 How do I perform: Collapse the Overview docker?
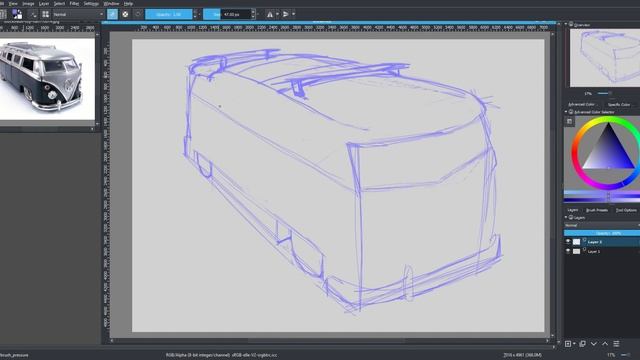(x=566, y=24)
